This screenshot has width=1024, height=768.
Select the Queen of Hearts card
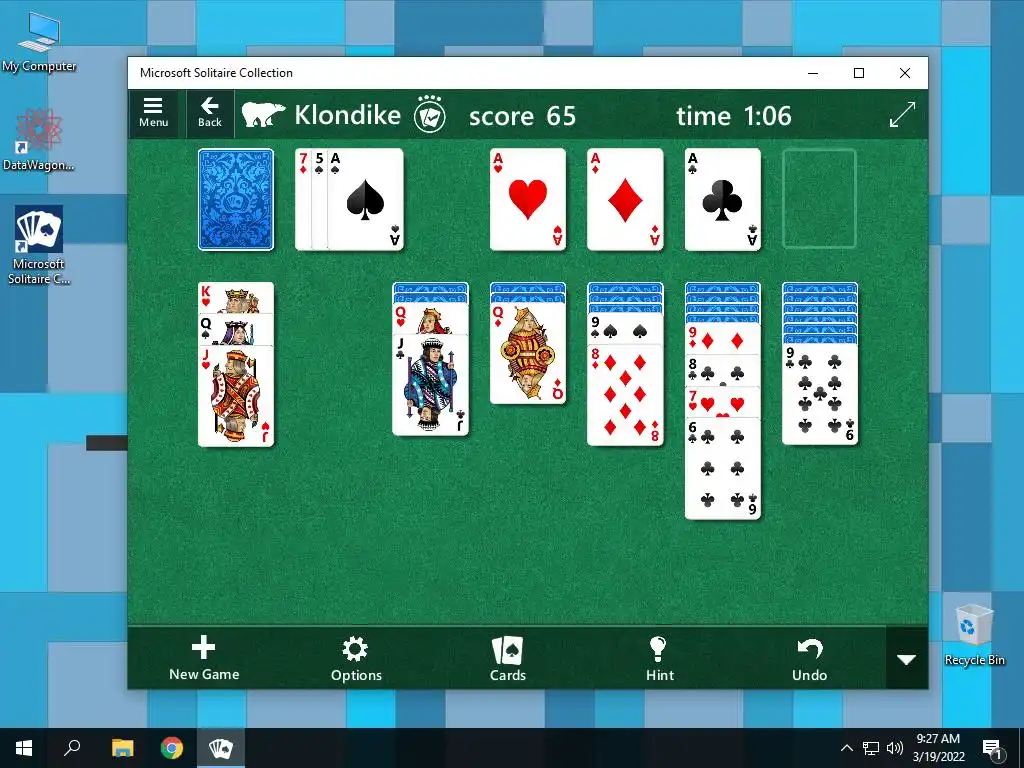(430, 319)
